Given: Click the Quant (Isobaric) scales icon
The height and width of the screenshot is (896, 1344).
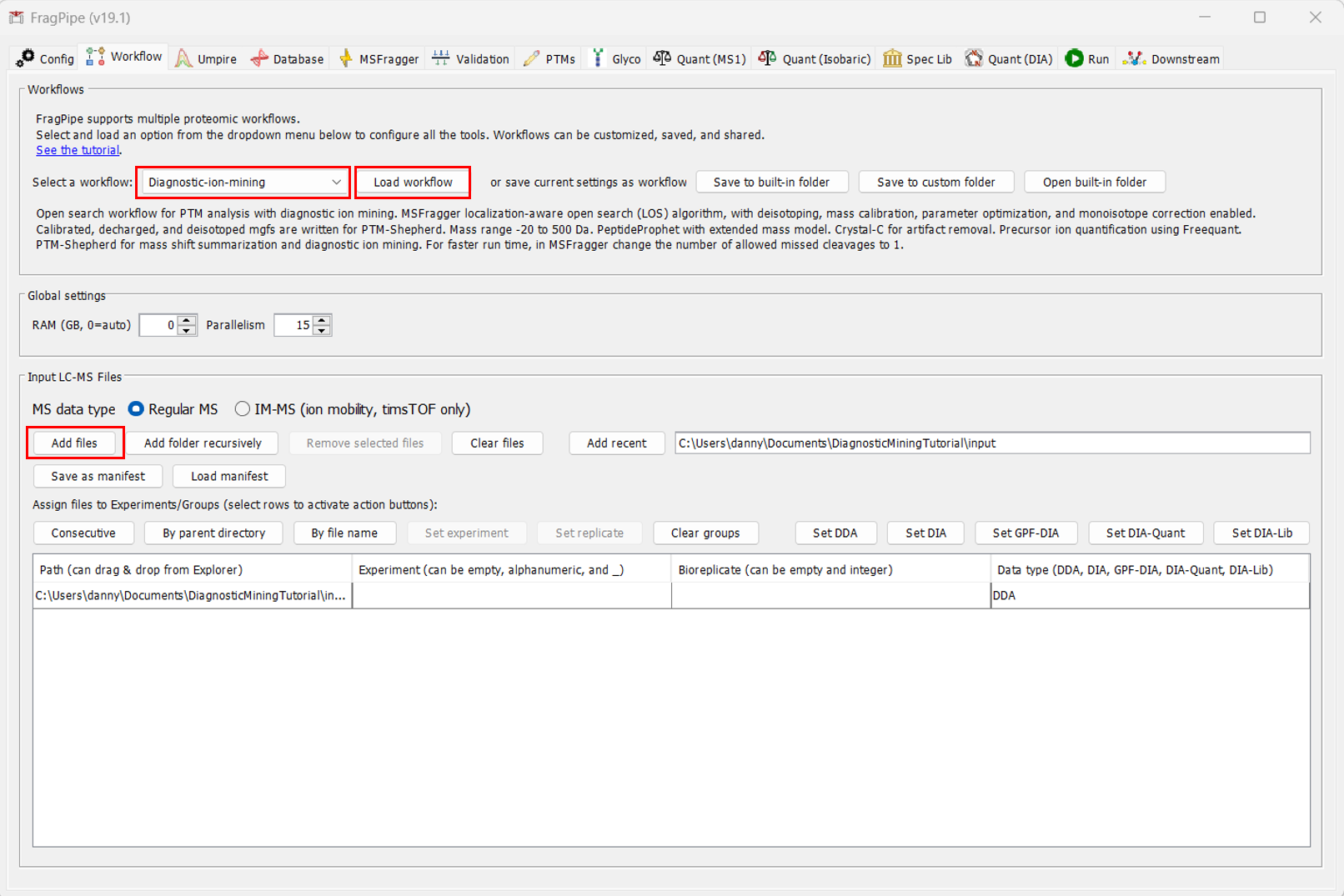Looking at the screenshot, I should coord(767,58).
